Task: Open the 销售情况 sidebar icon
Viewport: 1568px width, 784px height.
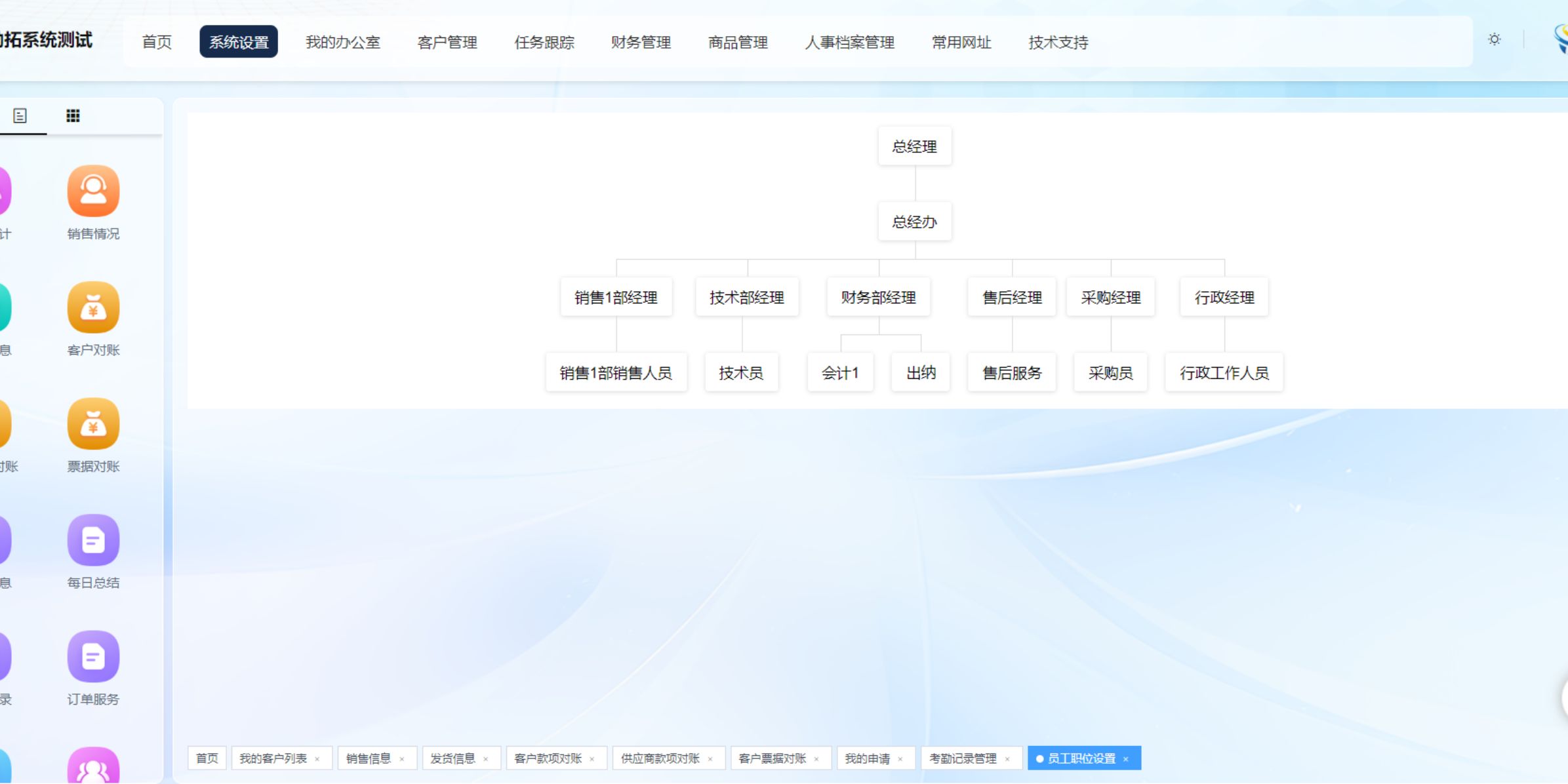Action: click(93, 191)
